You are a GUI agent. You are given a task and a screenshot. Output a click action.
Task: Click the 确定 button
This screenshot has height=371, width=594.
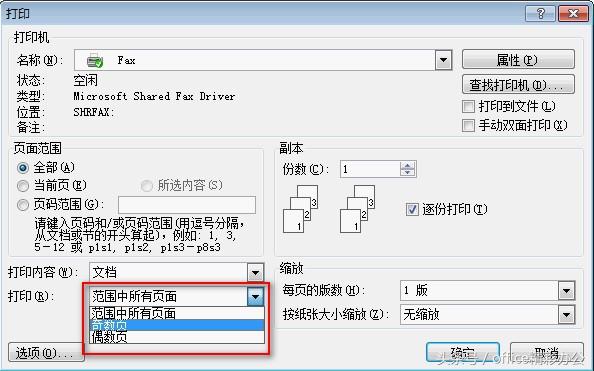click(x=463, y=353)
